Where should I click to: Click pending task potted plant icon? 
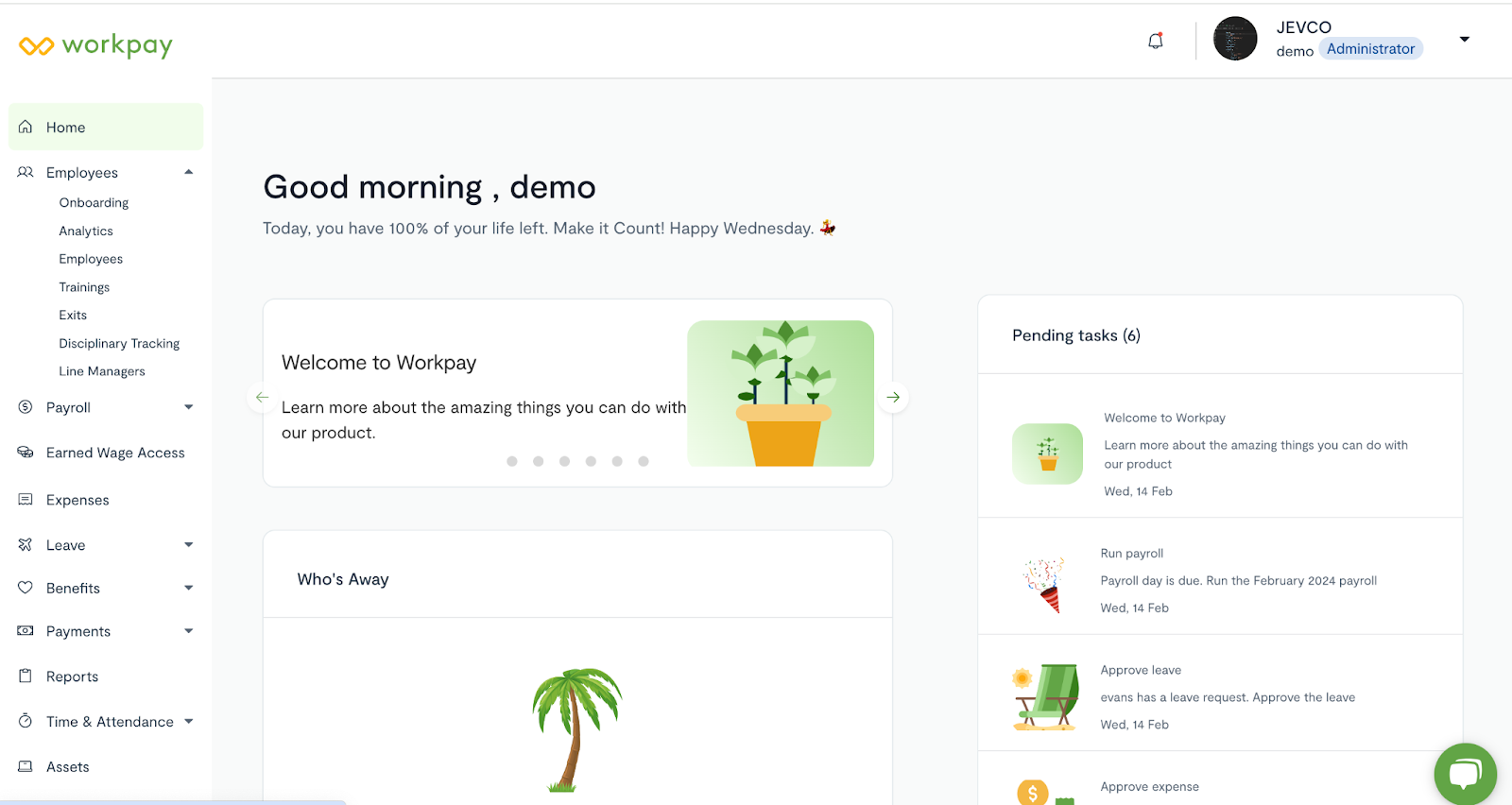(1047, 454)
